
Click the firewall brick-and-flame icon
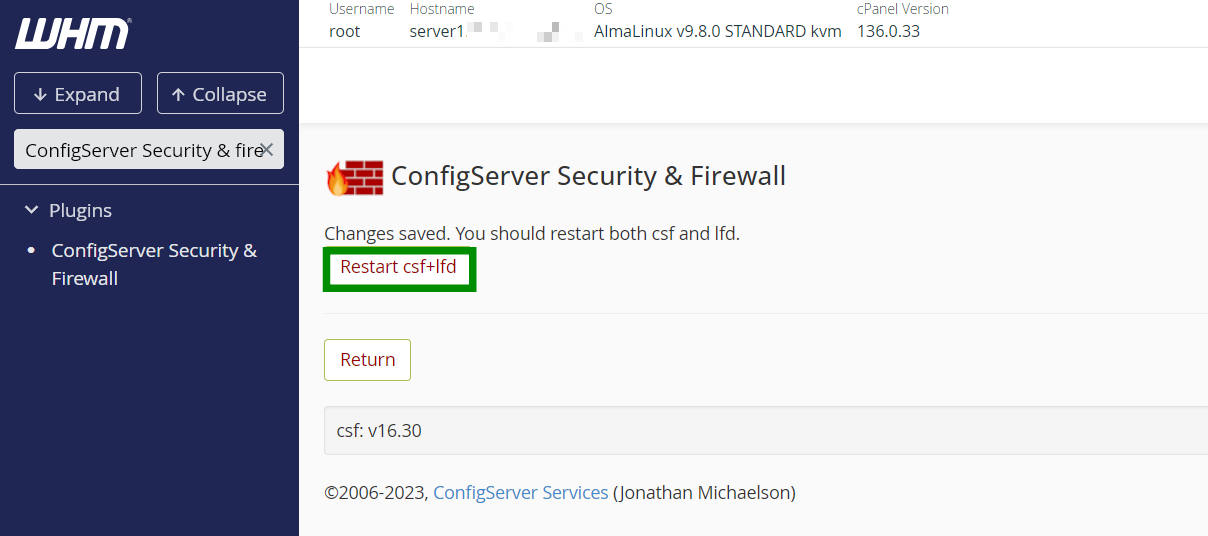click(x=354, y=177)
